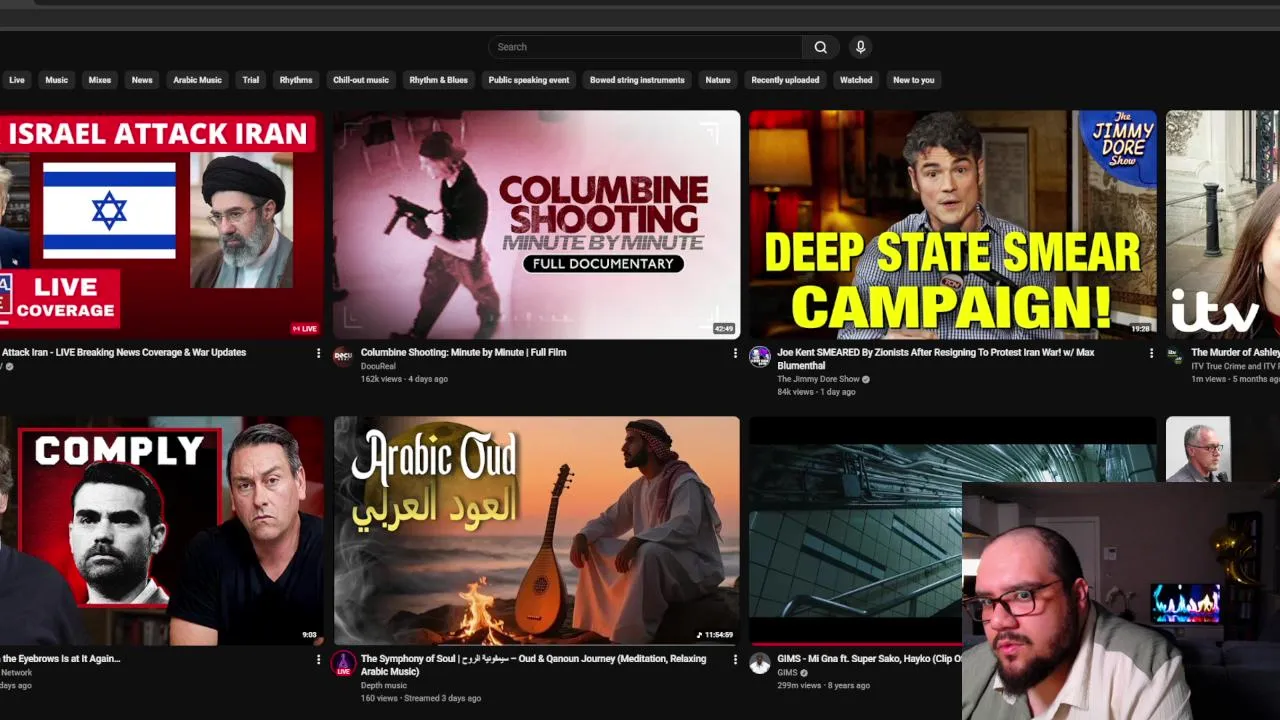Go to Depth music channel name
Viewport: 1280px width, 720px height.
point(383,686)
